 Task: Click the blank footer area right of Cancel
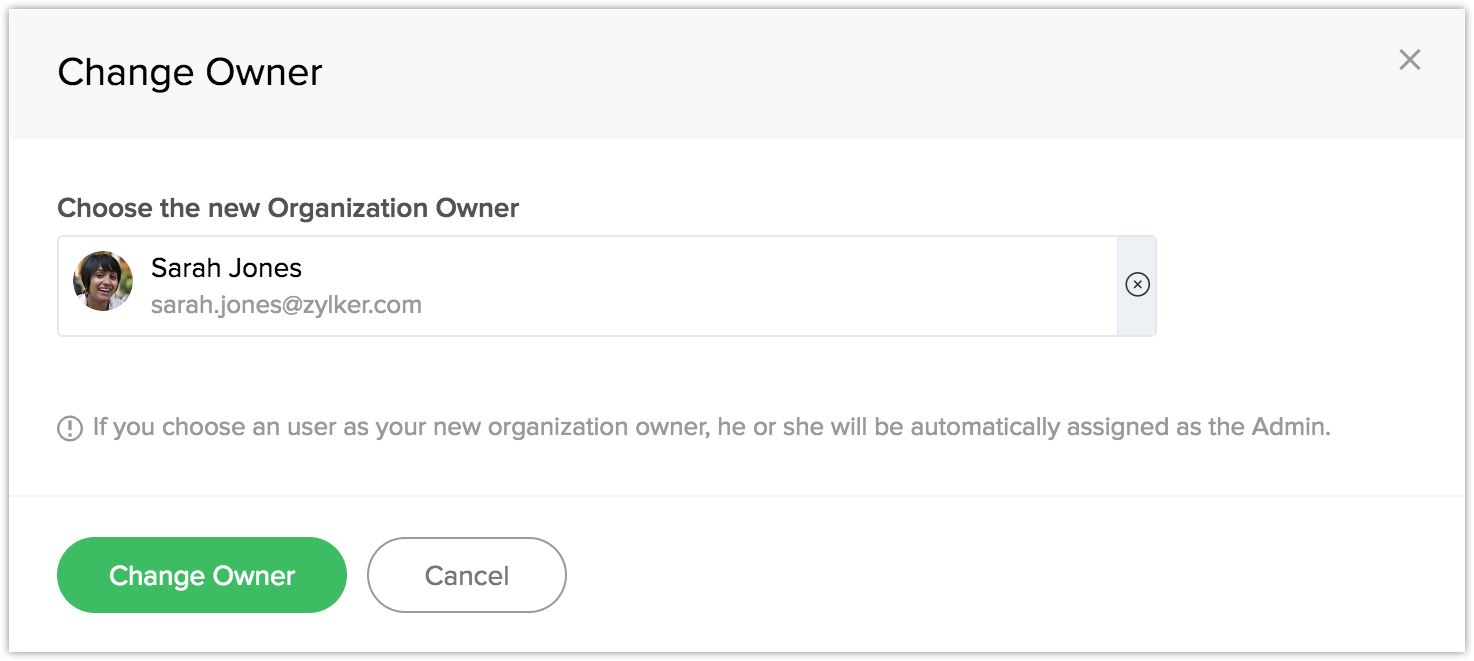pos(1000,575)
